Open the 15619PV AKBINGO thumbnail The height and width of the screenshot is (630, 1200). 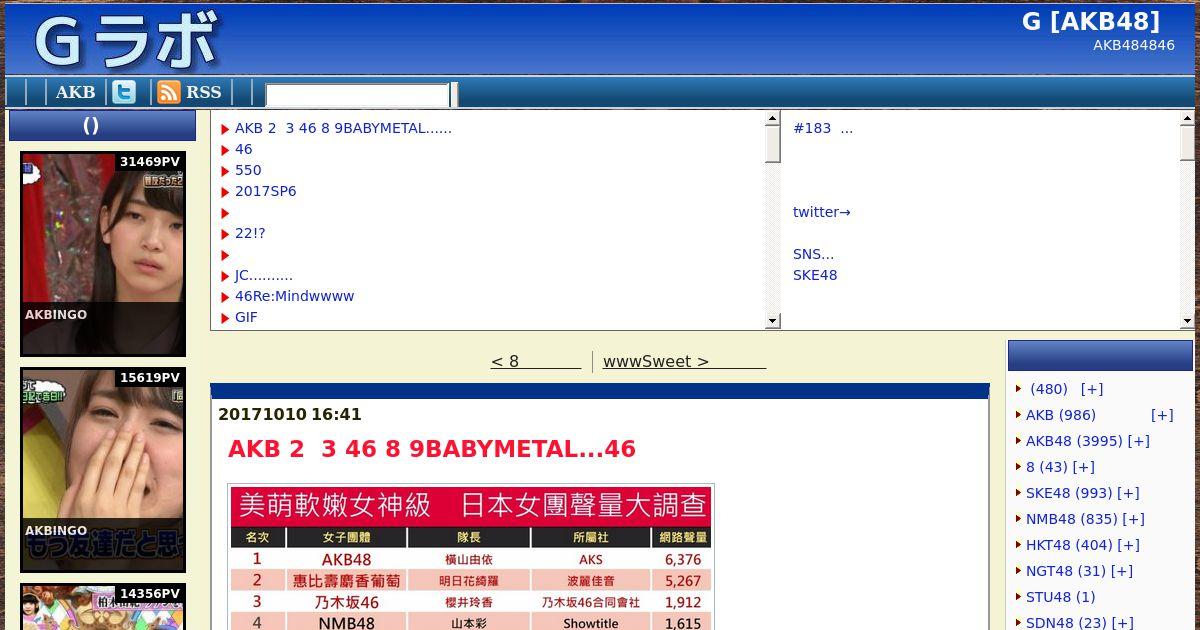point(103,470)
